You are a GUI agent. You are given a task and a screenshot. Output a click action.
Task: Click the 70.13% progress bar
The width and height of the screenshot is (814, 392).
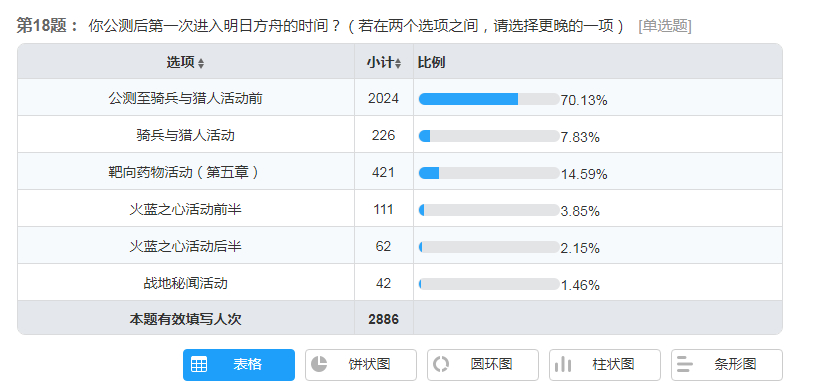point(489,99)
